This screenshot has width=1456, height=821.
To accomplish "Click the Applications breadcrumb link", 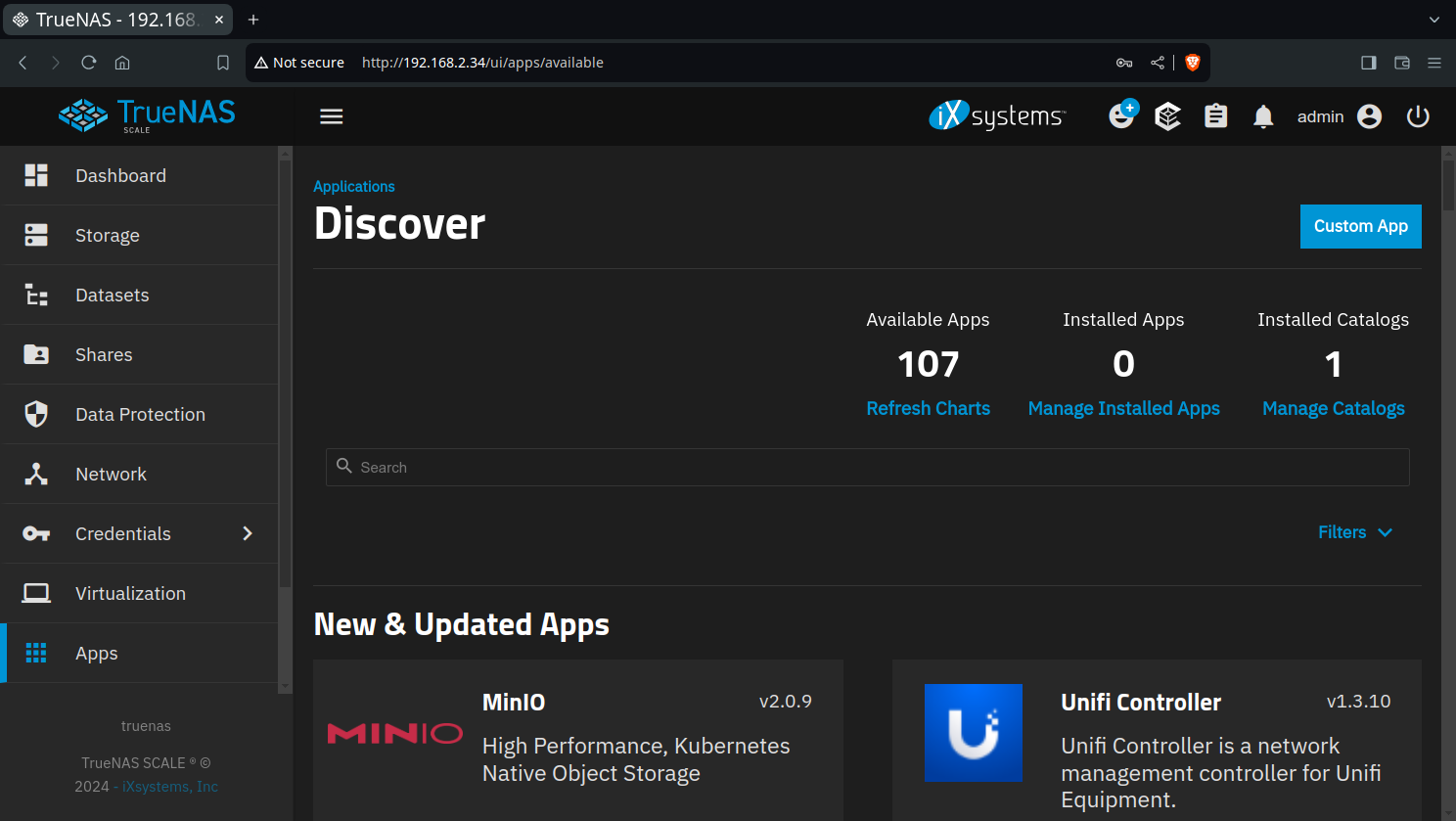I will tap(354, 186).
